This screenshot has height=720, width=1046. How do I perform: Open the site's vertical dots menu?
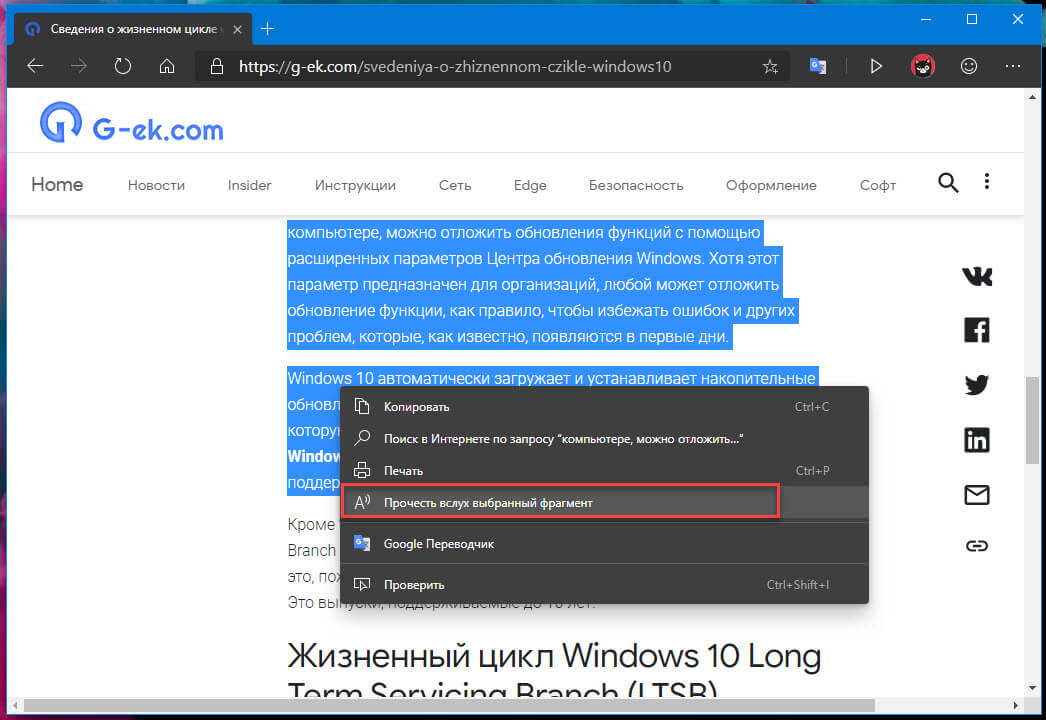point(987,182)
